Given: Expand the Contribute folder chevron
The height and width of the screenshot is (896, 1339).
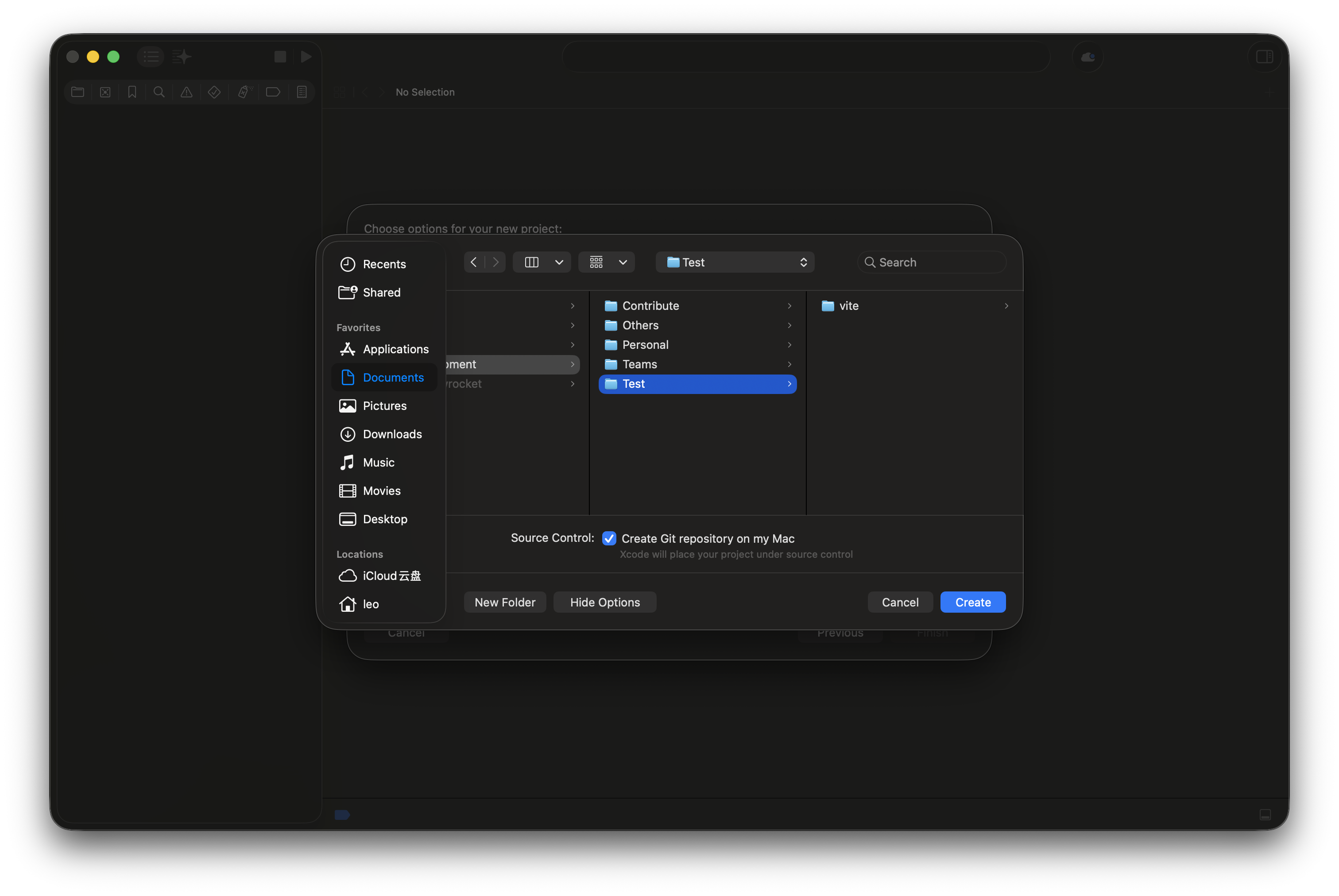Looking at the screenshot, I should 789,306.
